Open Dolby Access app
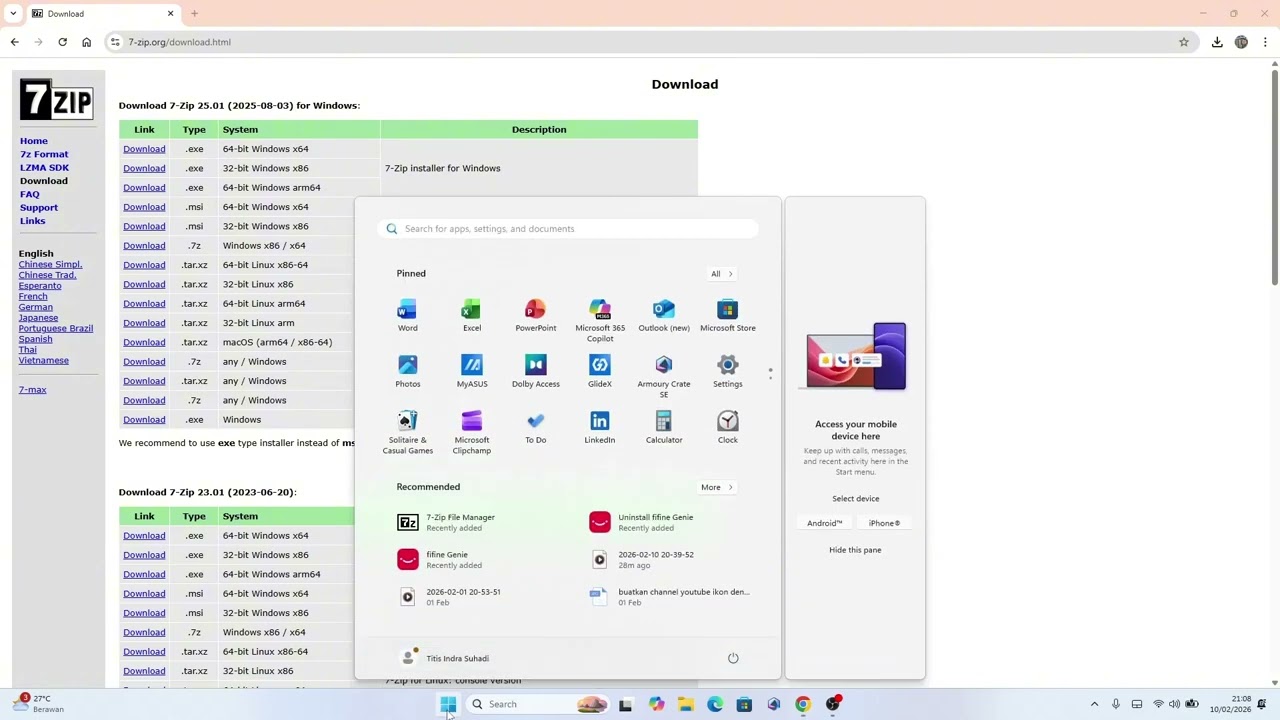1280x720 pixels. pyautogui.click(x=535, y=371)
